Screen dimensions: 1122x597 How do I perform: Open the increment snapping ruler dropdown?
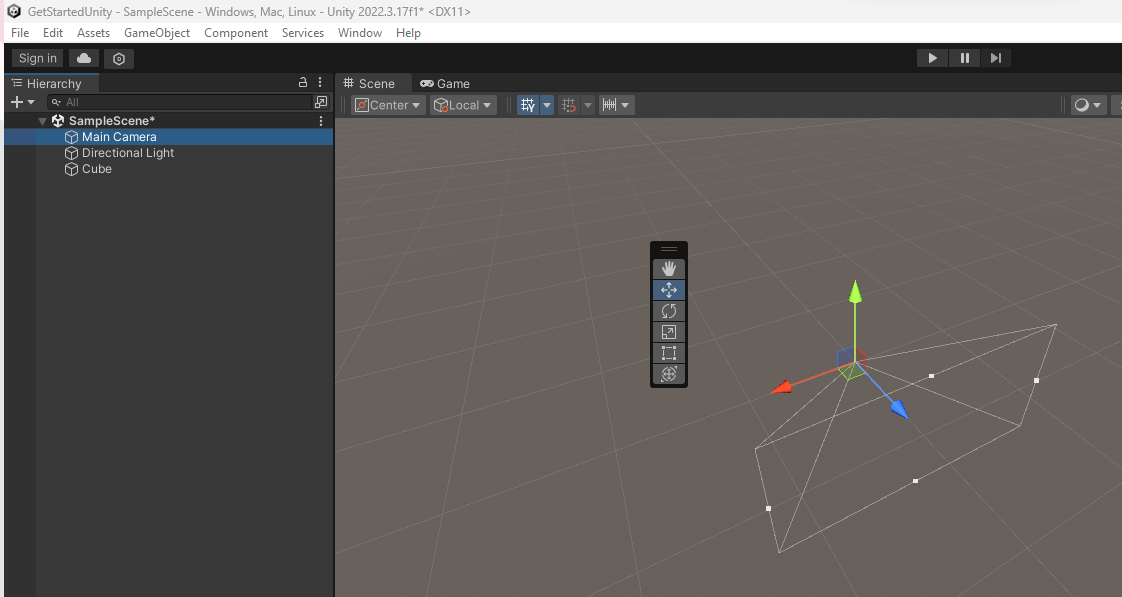pos(616,105)
